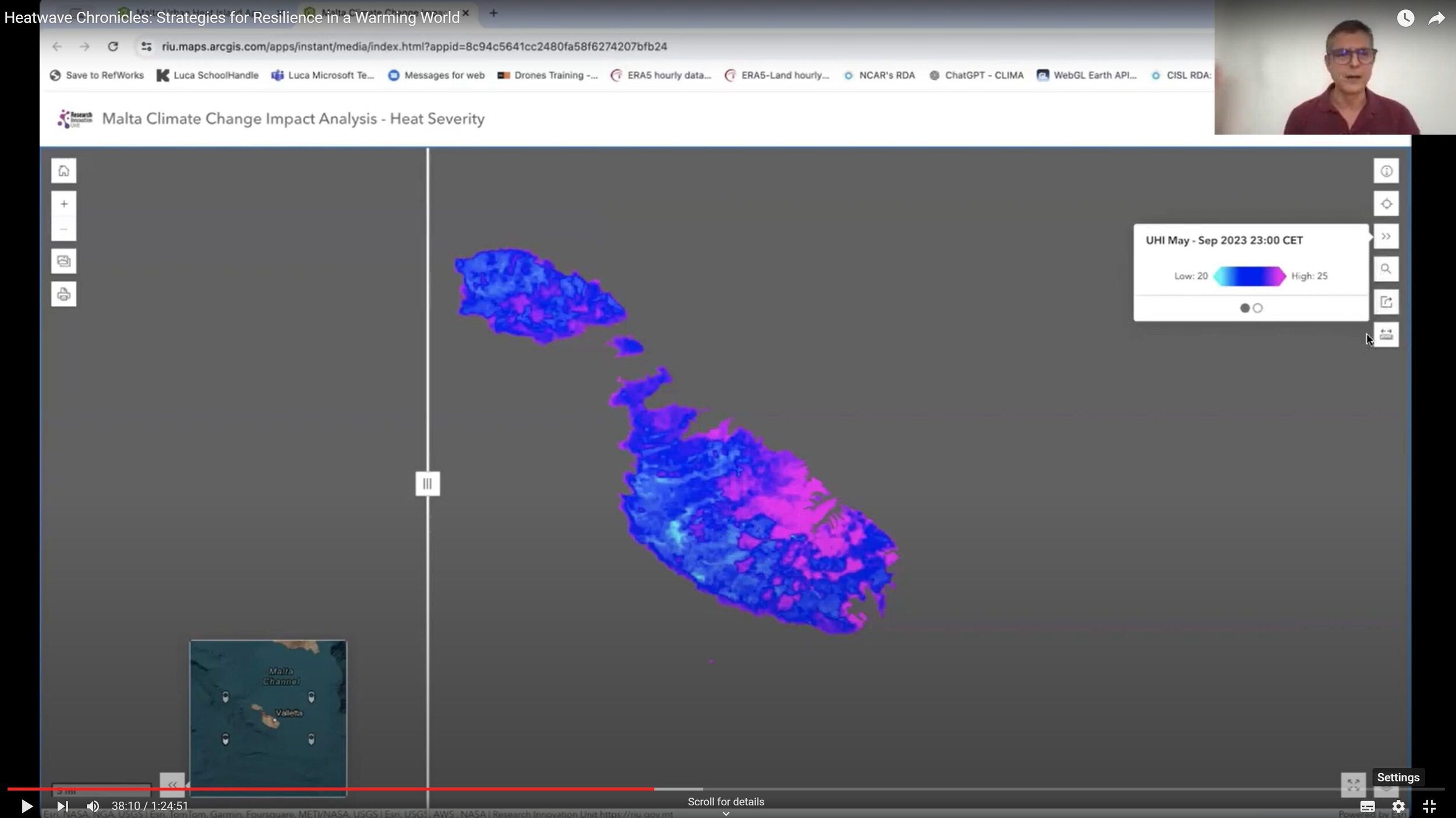Click the locate position icon

[x=1386, y=204]
